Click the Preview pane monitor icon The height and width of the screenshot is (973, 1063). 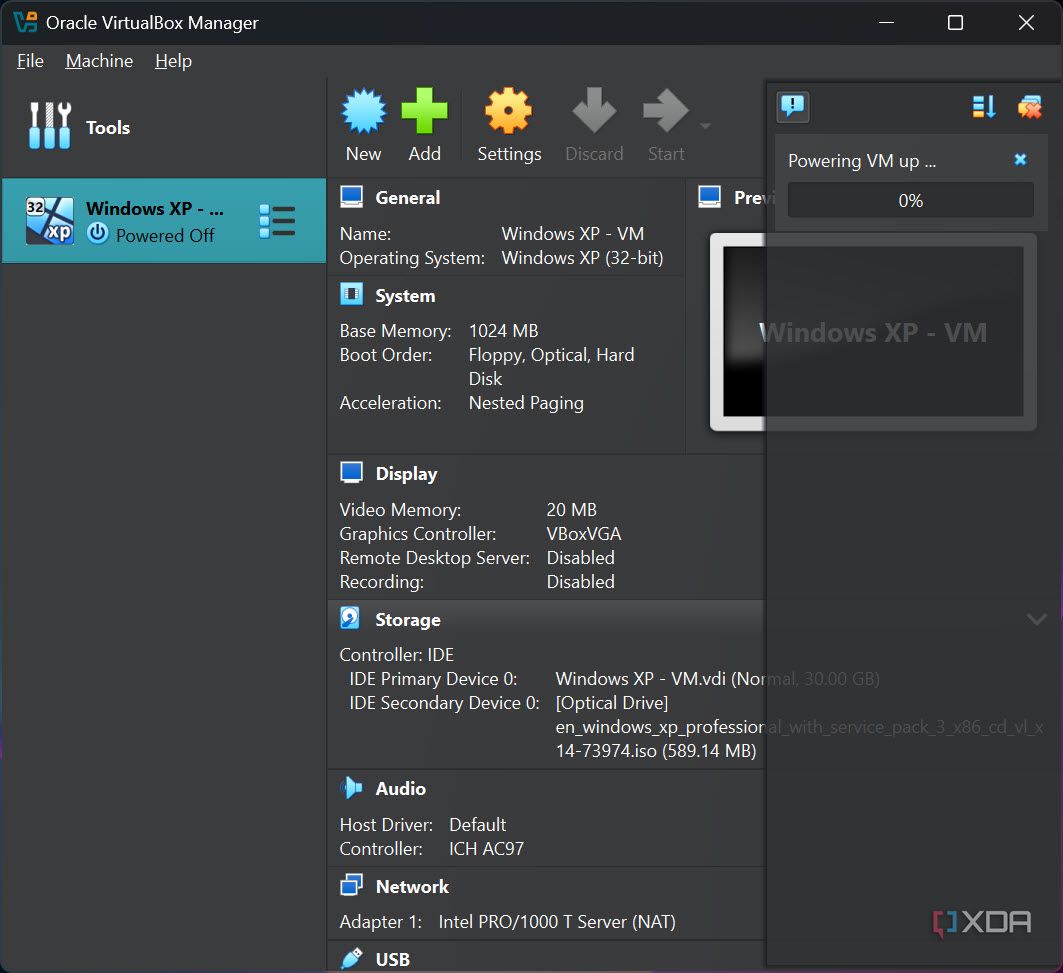tap(709, 197)
